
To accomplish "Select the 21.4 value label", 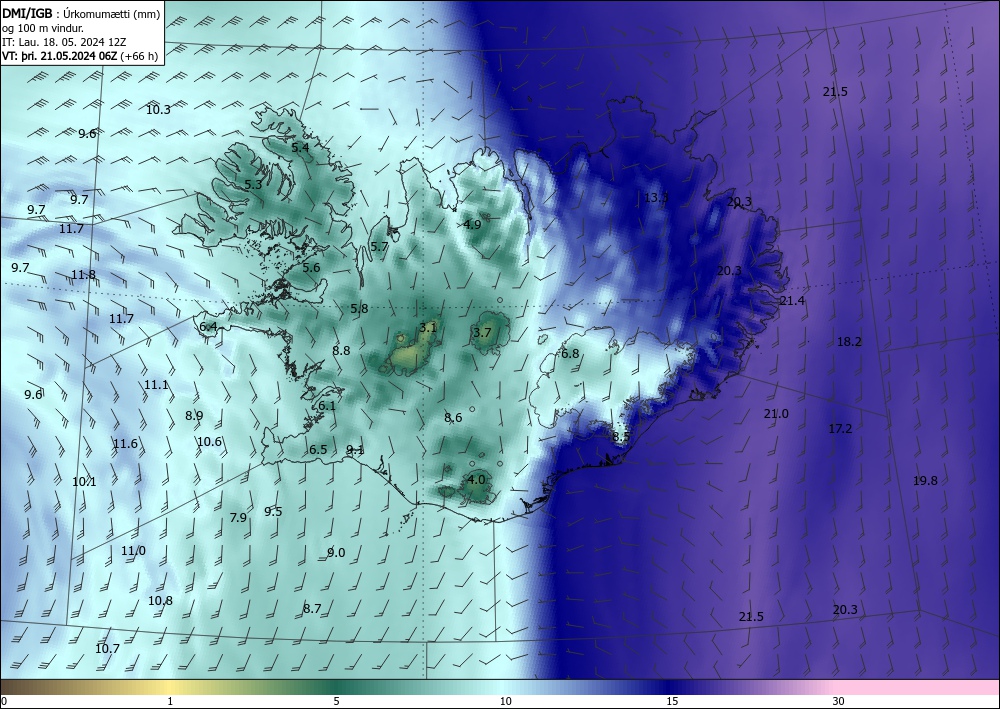I will coord(792,301).
